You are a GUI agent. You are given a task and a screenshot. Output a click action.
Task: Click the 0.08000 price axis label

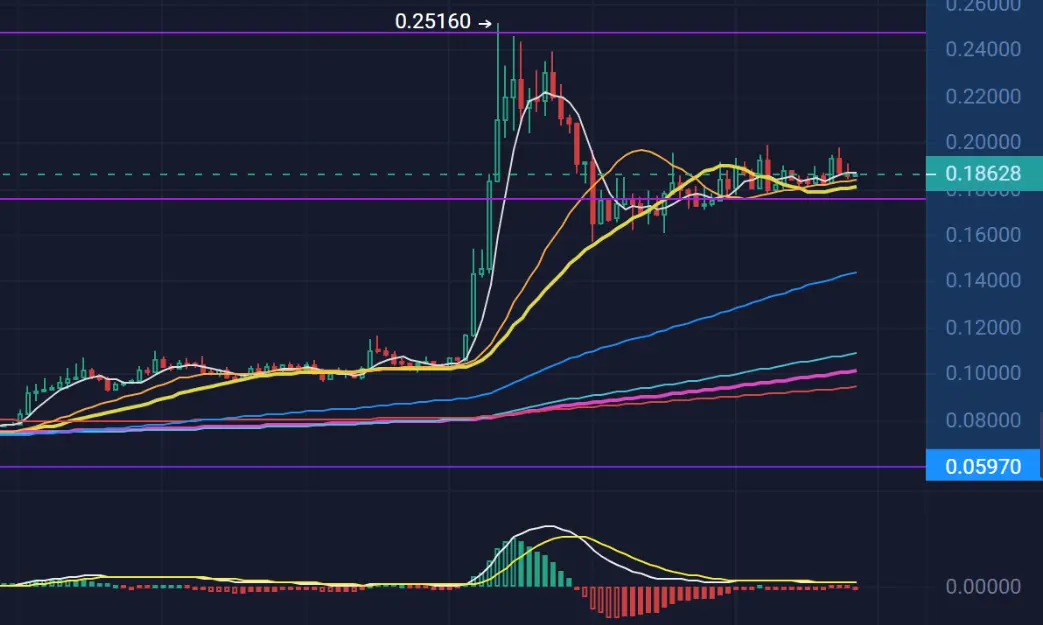[x=983, y=420]
